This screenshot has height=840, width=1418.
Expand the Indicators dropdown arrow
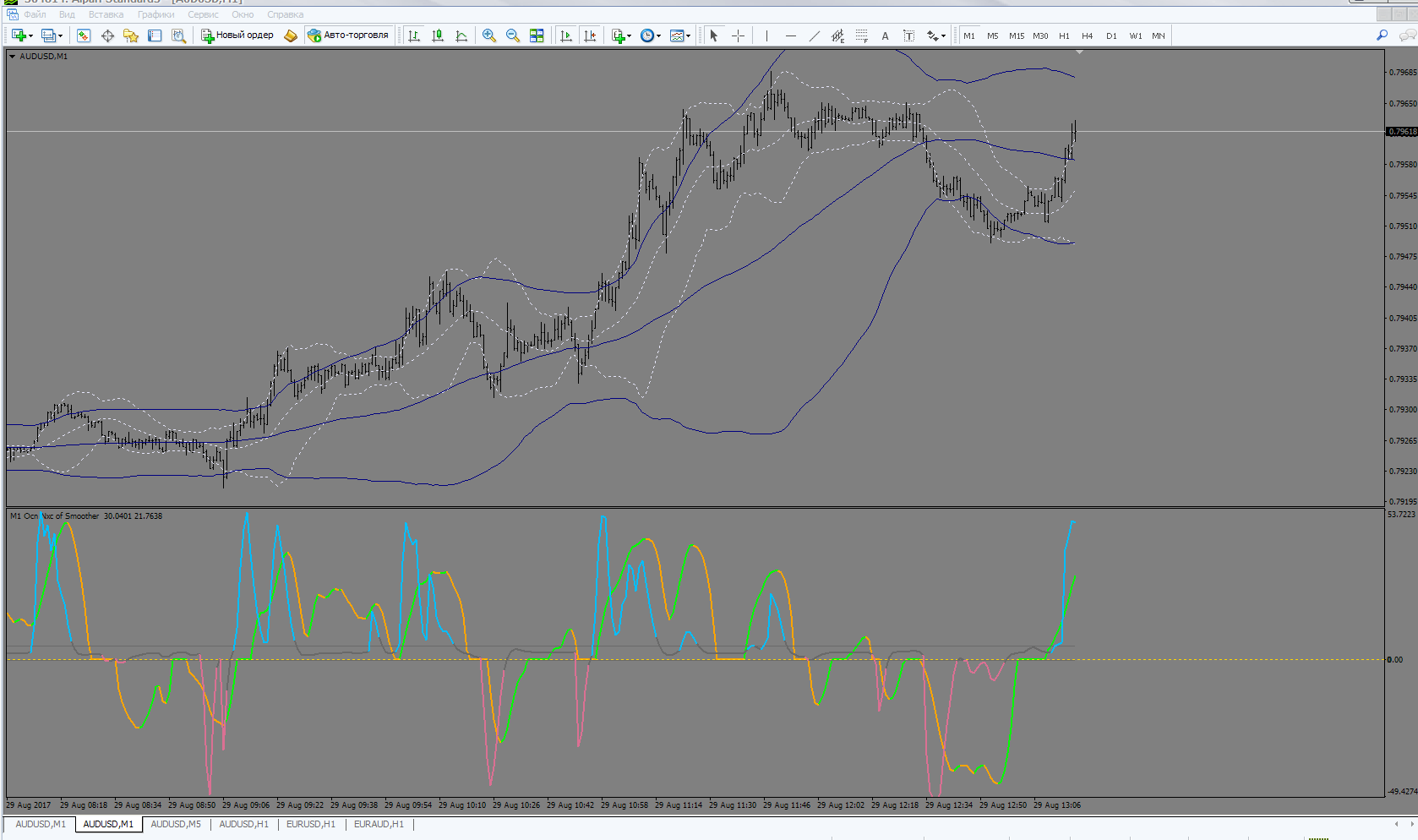pyautogui.click(x=630, y=35)
